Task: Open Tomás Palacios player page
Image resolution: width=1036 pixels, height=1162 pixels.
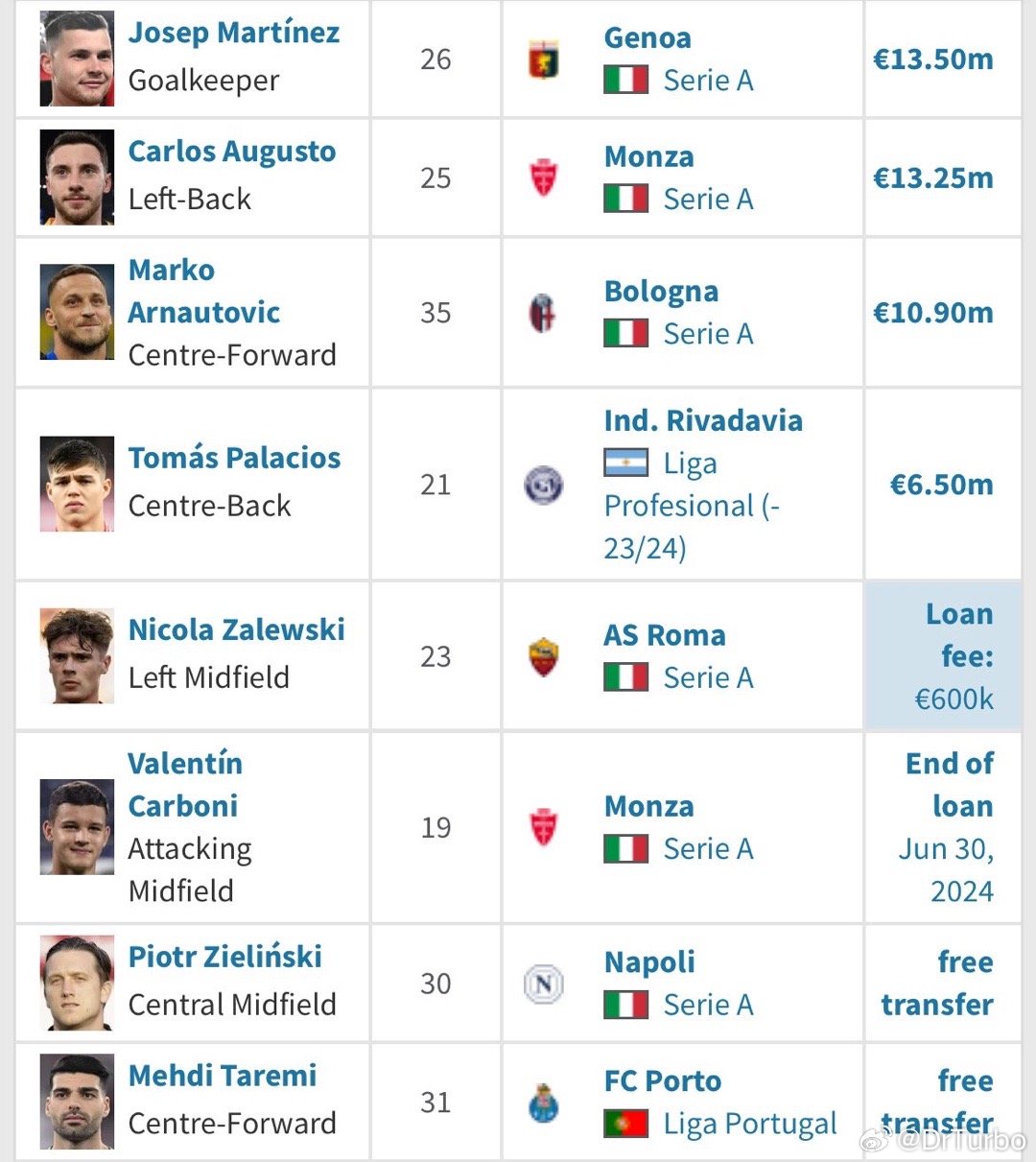Action: 235,458
